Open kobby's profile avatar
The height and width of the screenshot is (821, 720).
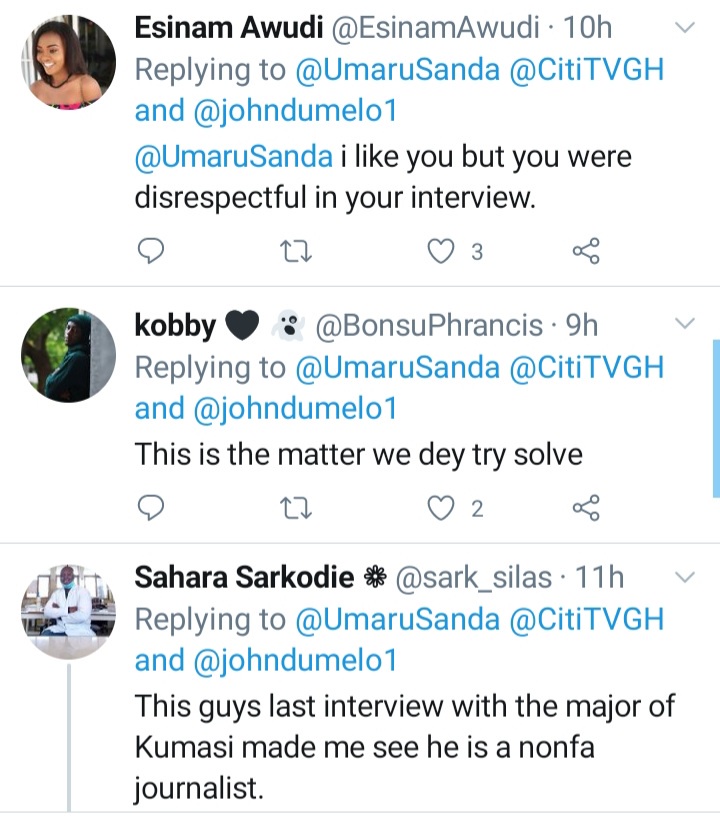(x=68, y=355)
